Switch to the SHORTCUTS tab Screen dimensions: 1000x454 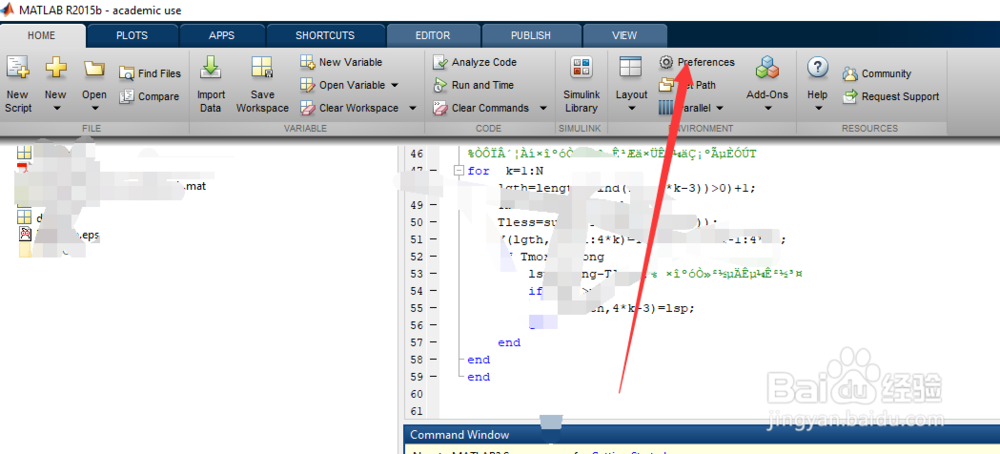pyautogui.click(x=325, y=36)
